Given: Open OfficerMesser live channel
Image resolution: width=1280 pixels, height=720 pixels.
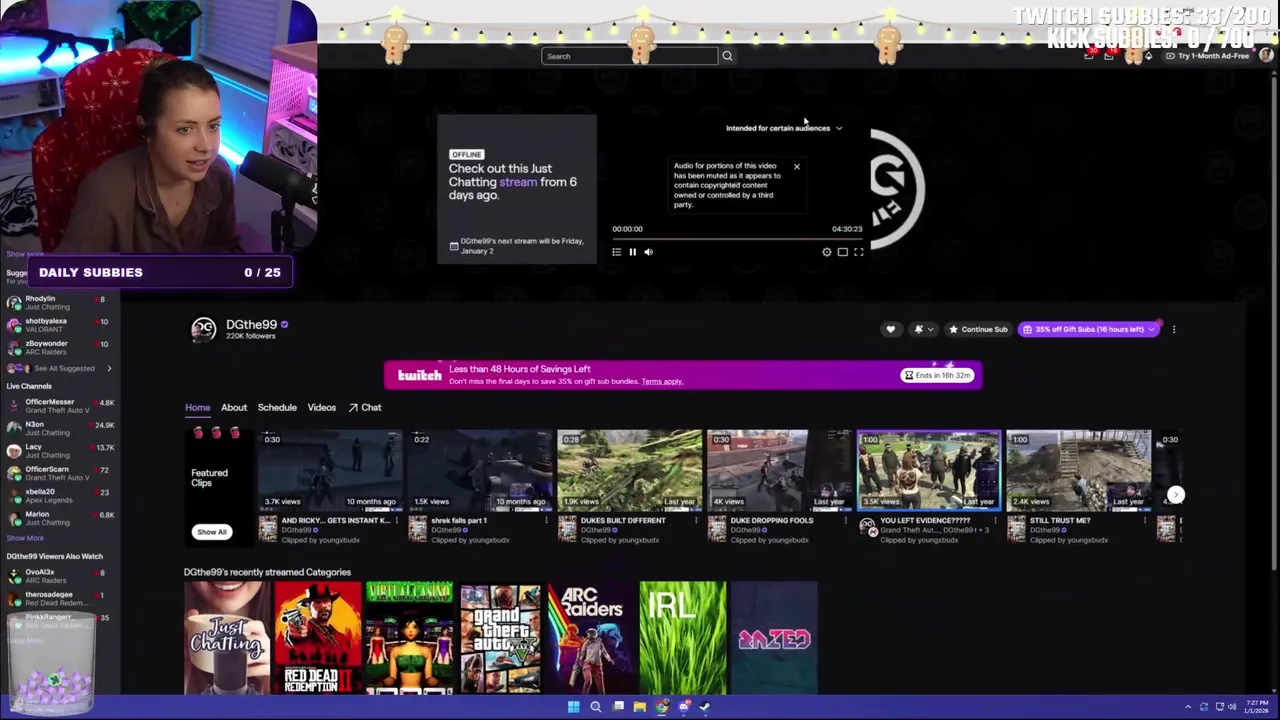Looking at the screenshot, I should [x=60, y=406].
